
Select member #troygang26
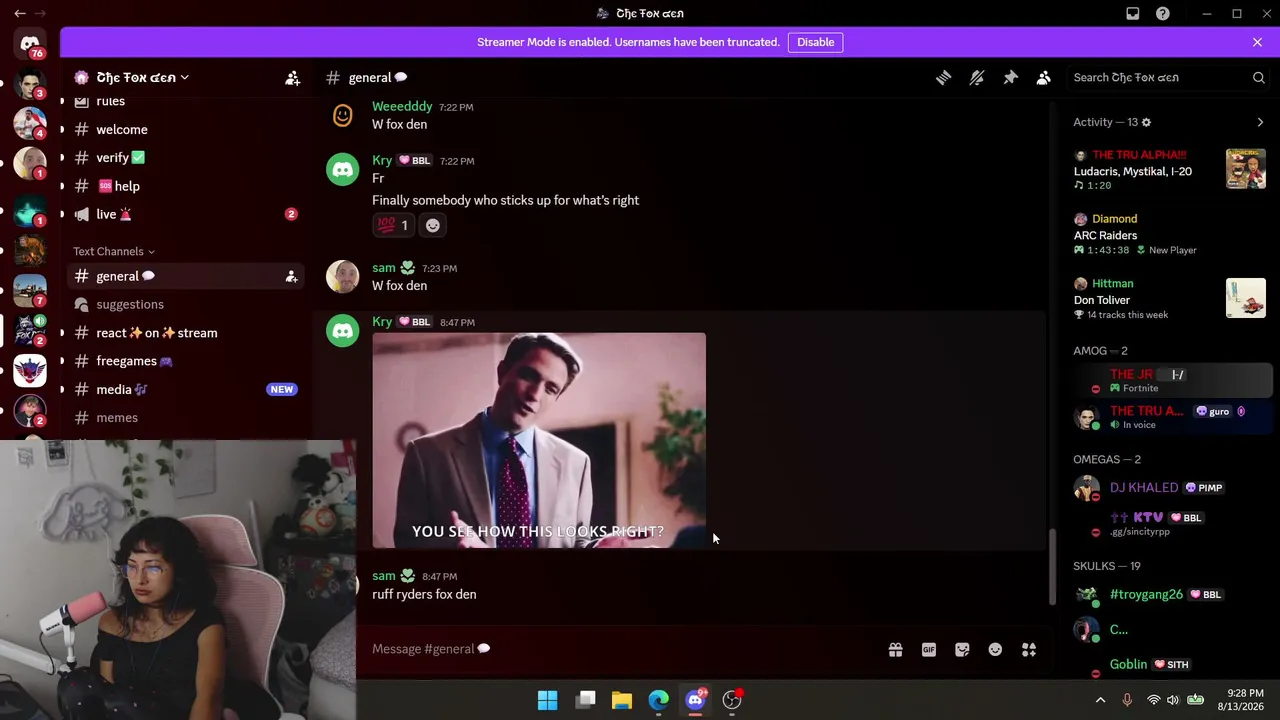point(1169,594)
